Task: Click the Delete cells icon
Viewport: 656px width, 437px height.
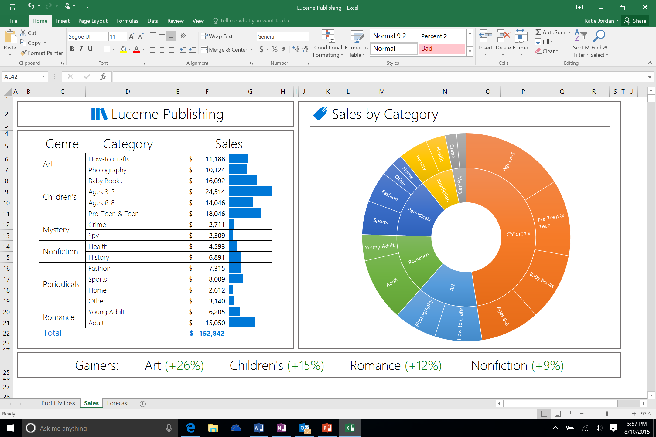Action: (x=502, y=38)
